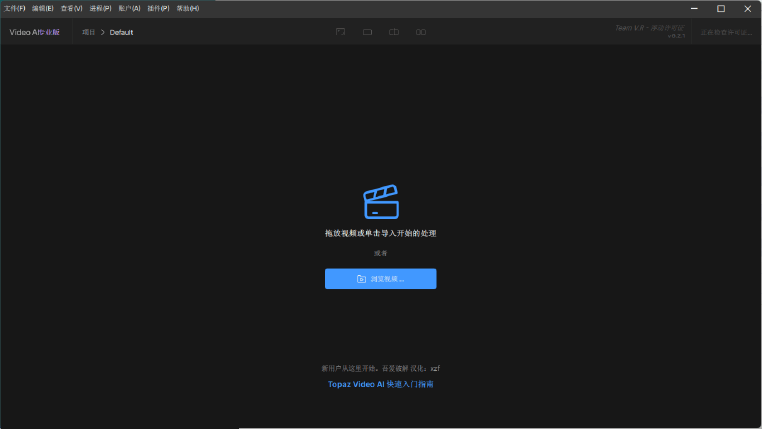Click the 新用户从这里开始 text line
The image size is (762, 429).
[x=381, y=368]
